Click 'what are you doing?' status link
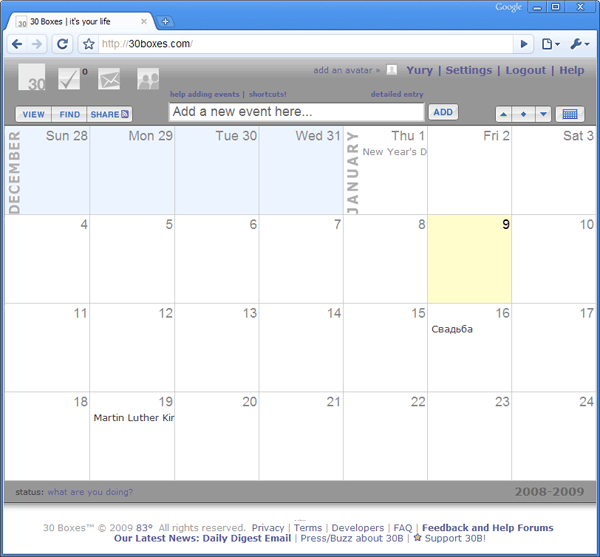This screenshot has width=600, height=557. click(x=90, y=492)
